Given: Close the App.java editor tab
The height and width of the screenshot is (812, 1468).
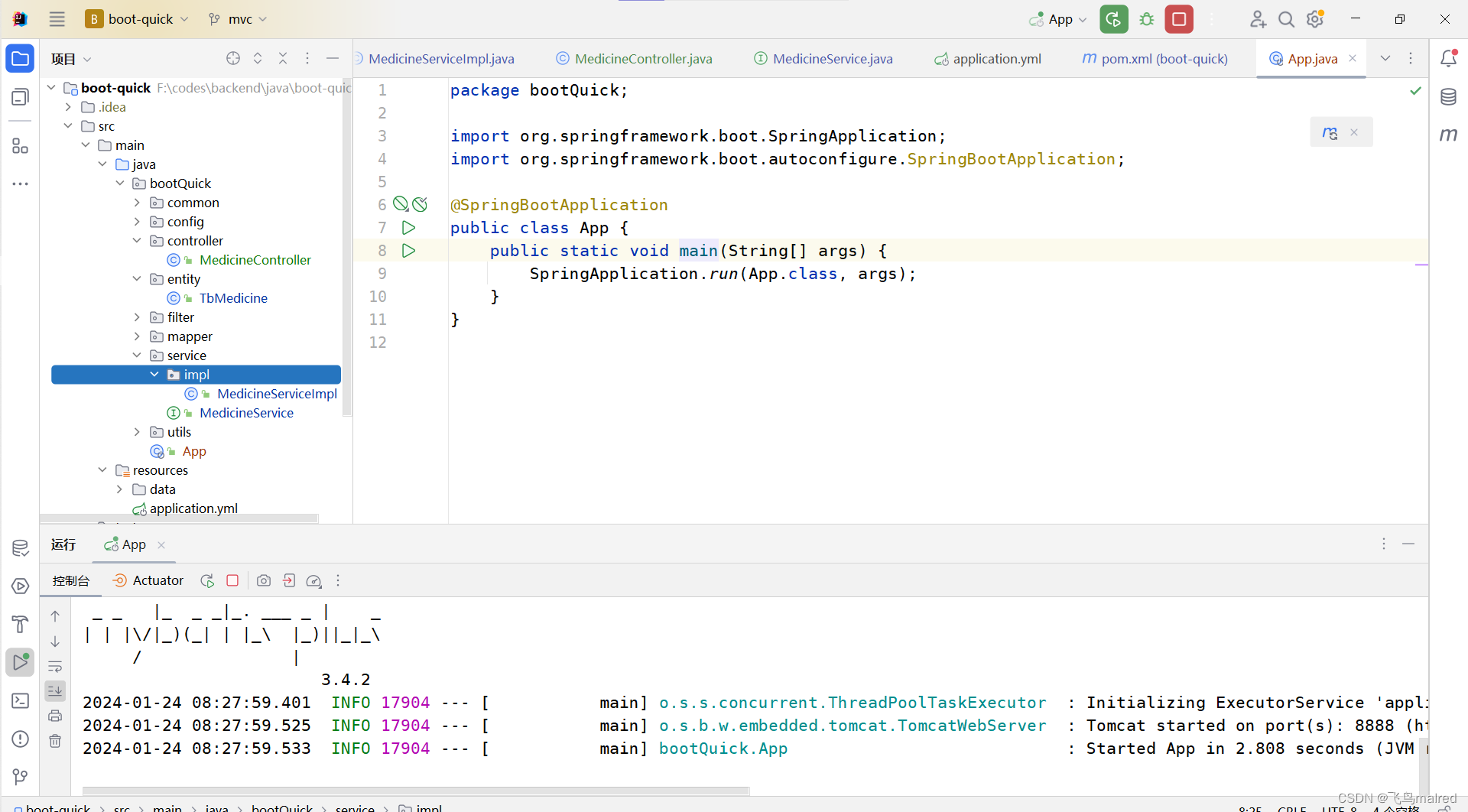Looking at the screenshot, I should pyautogui.click(x=1353, y=58).
